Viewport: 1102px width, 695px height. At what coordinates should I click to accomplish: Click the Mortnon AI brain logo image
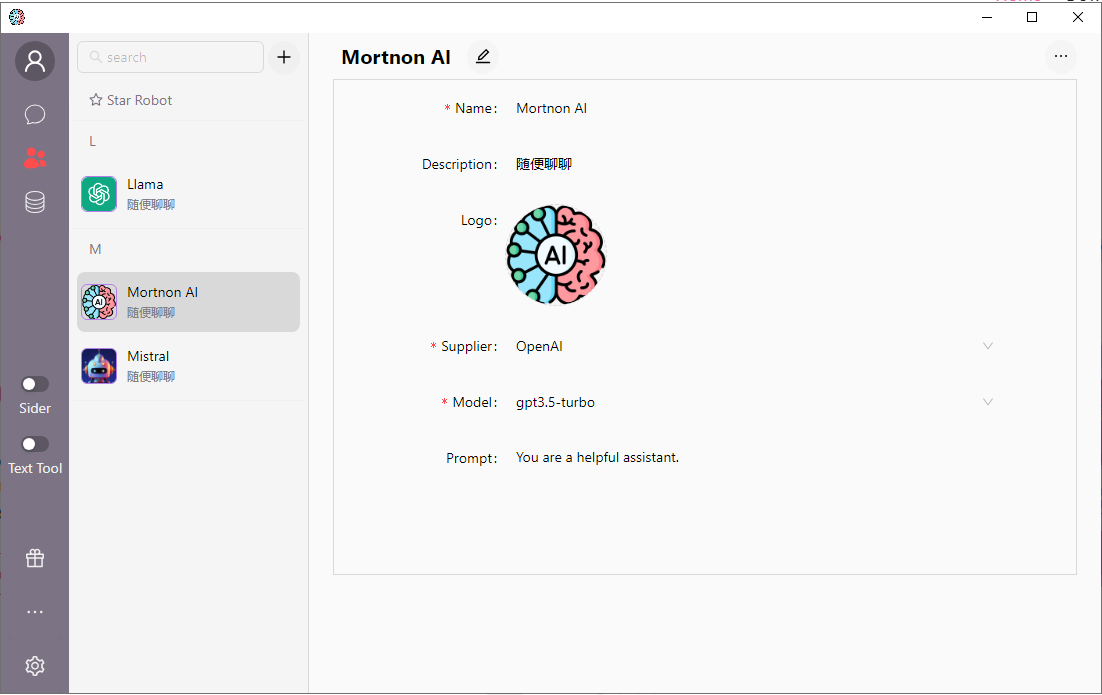pyautogui.click(x=556, y=255)
